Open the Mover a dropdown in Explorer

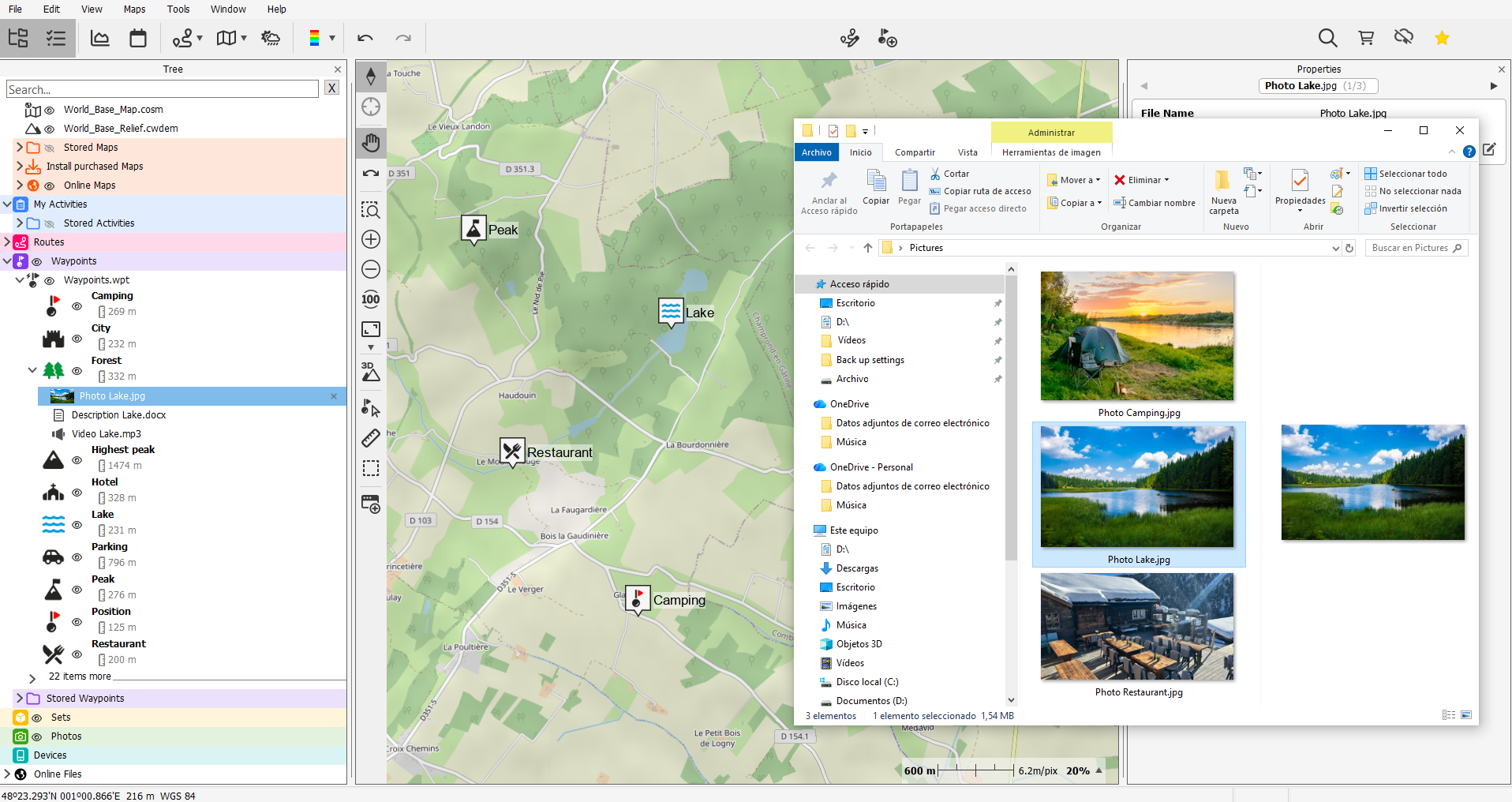[x=1074, y=180]
